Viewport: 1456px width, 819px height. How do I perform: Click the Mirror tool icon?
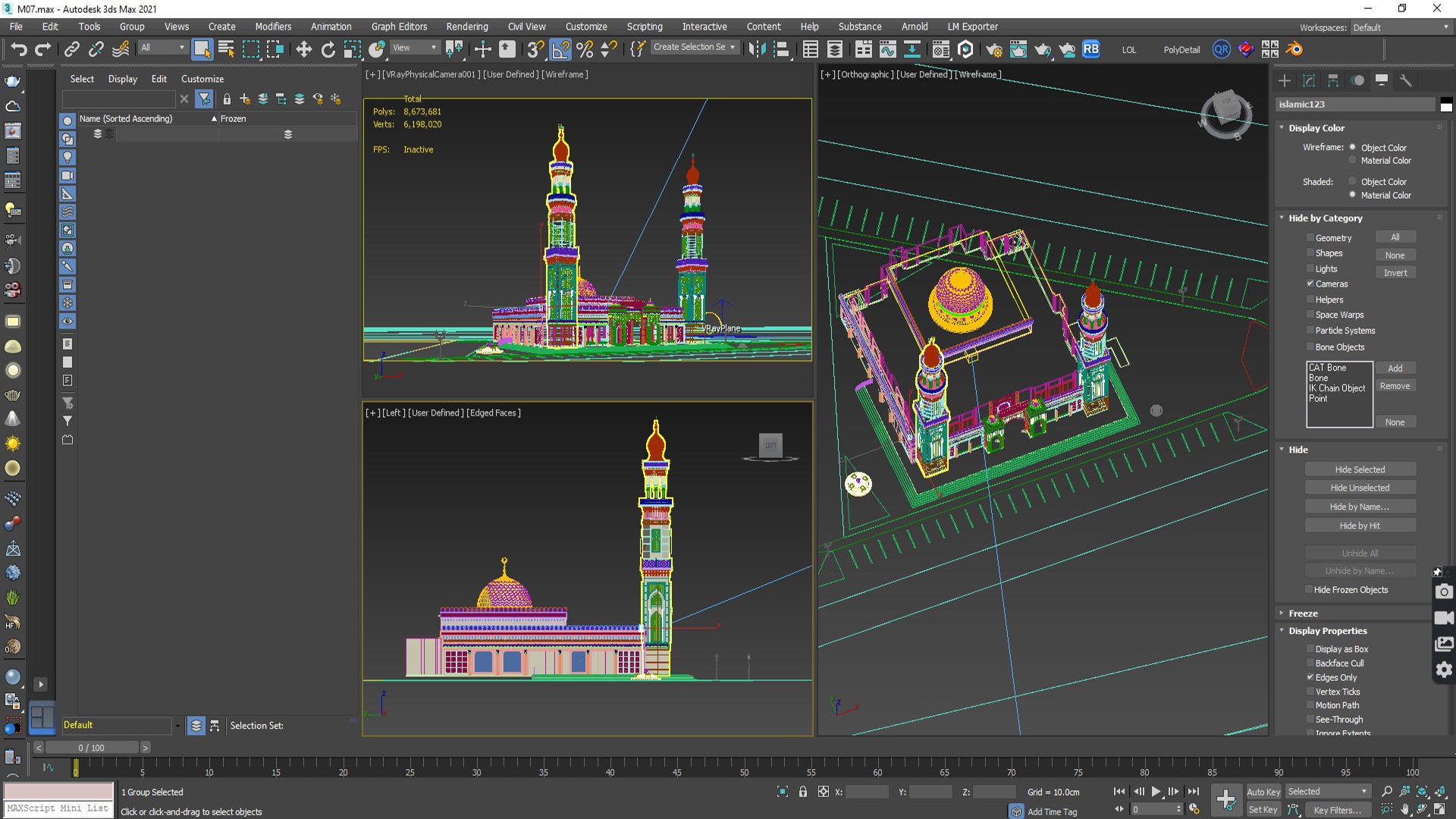click(757, 49)
